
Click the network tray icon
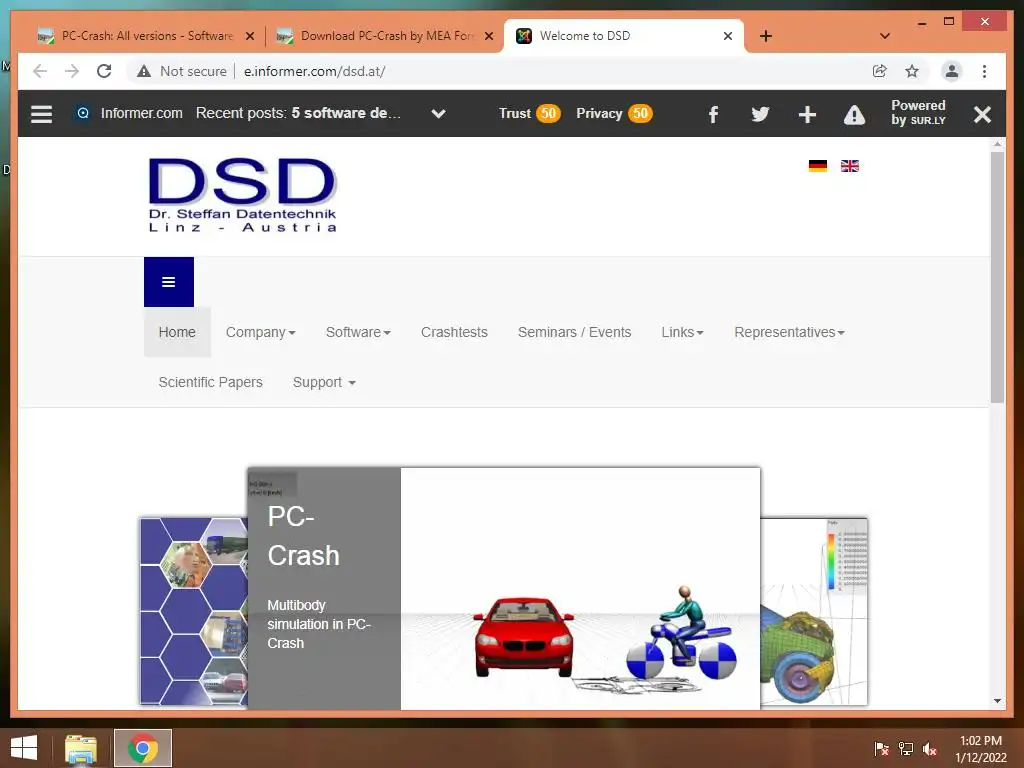pos(906,749)
